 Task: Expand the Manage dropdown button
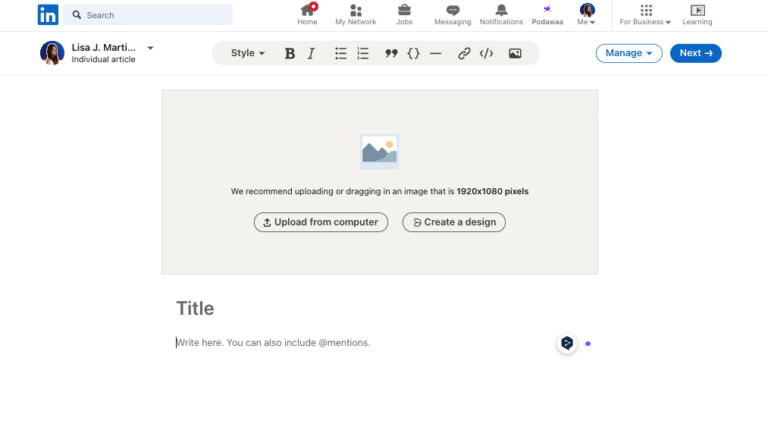pos(628,53)
